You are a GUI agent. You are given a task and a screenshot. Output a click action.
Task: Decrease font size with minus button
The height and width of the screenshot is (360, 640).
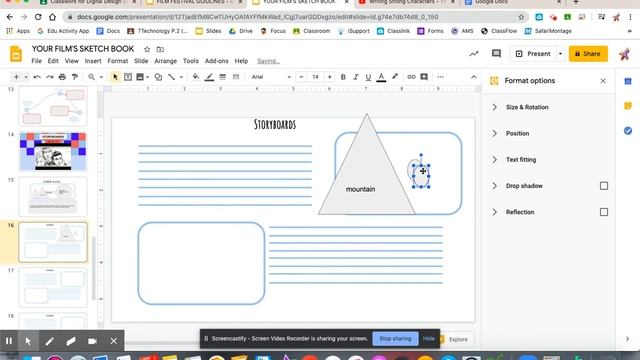[301, 77]
